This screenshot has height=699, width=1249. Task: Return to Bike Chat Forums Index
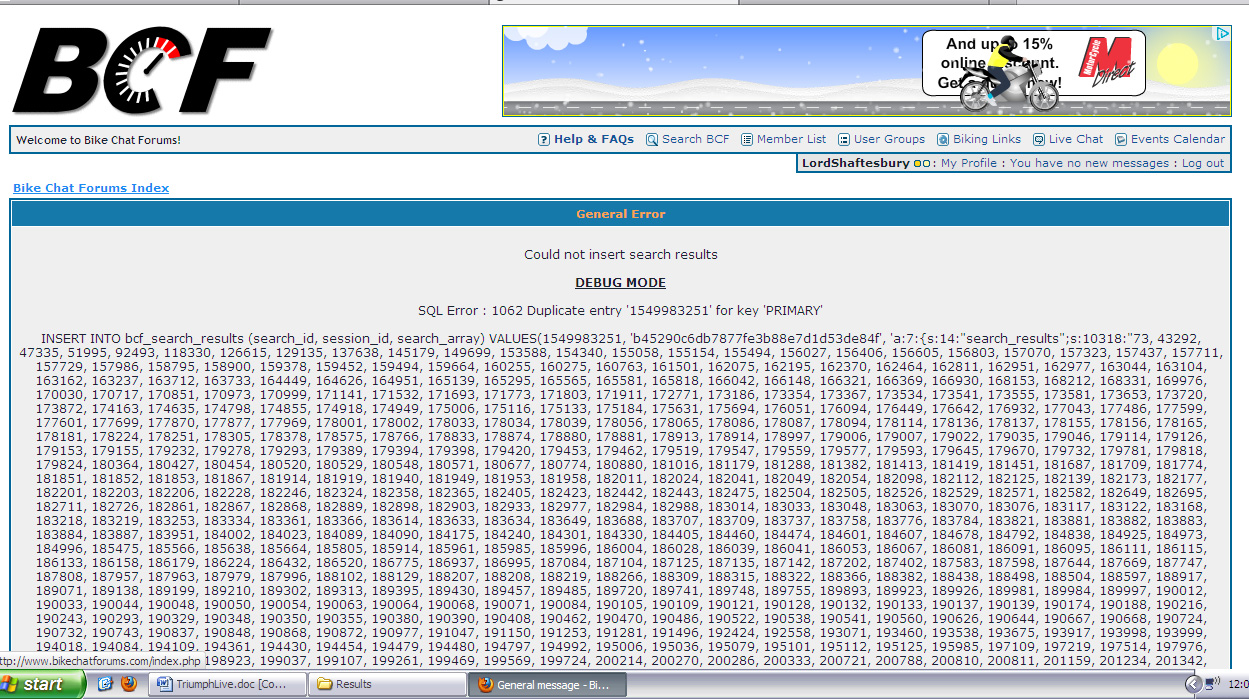[x=90, y=187]
